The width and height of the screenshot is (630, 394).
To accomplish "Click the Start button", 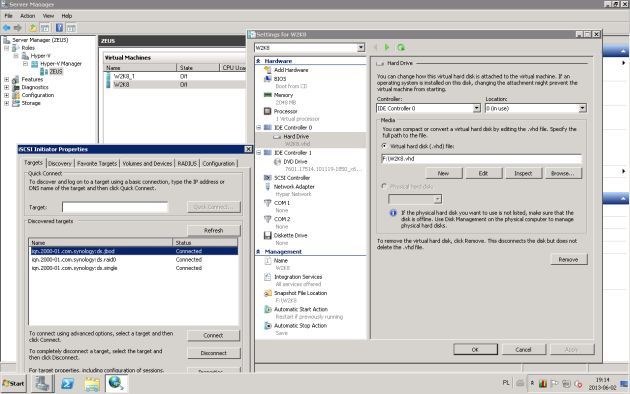I will pos(14,384).
